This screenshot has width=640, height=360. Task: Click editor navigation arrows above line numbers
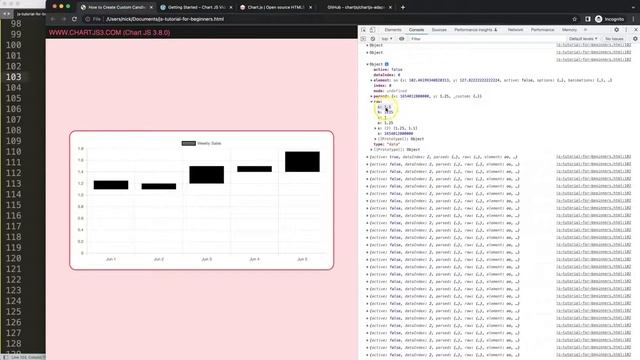(x=6, y=13)
